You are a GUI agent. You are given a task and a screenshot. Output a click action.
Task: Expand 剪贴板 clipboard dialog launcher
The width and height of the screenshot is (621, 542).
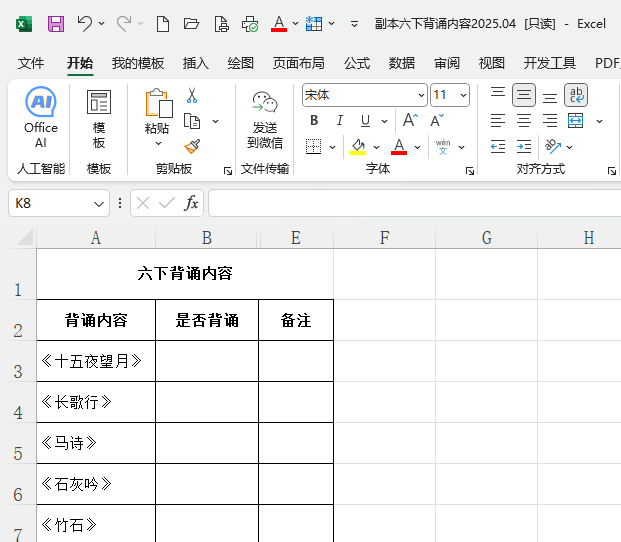click(x=228, y=171)
